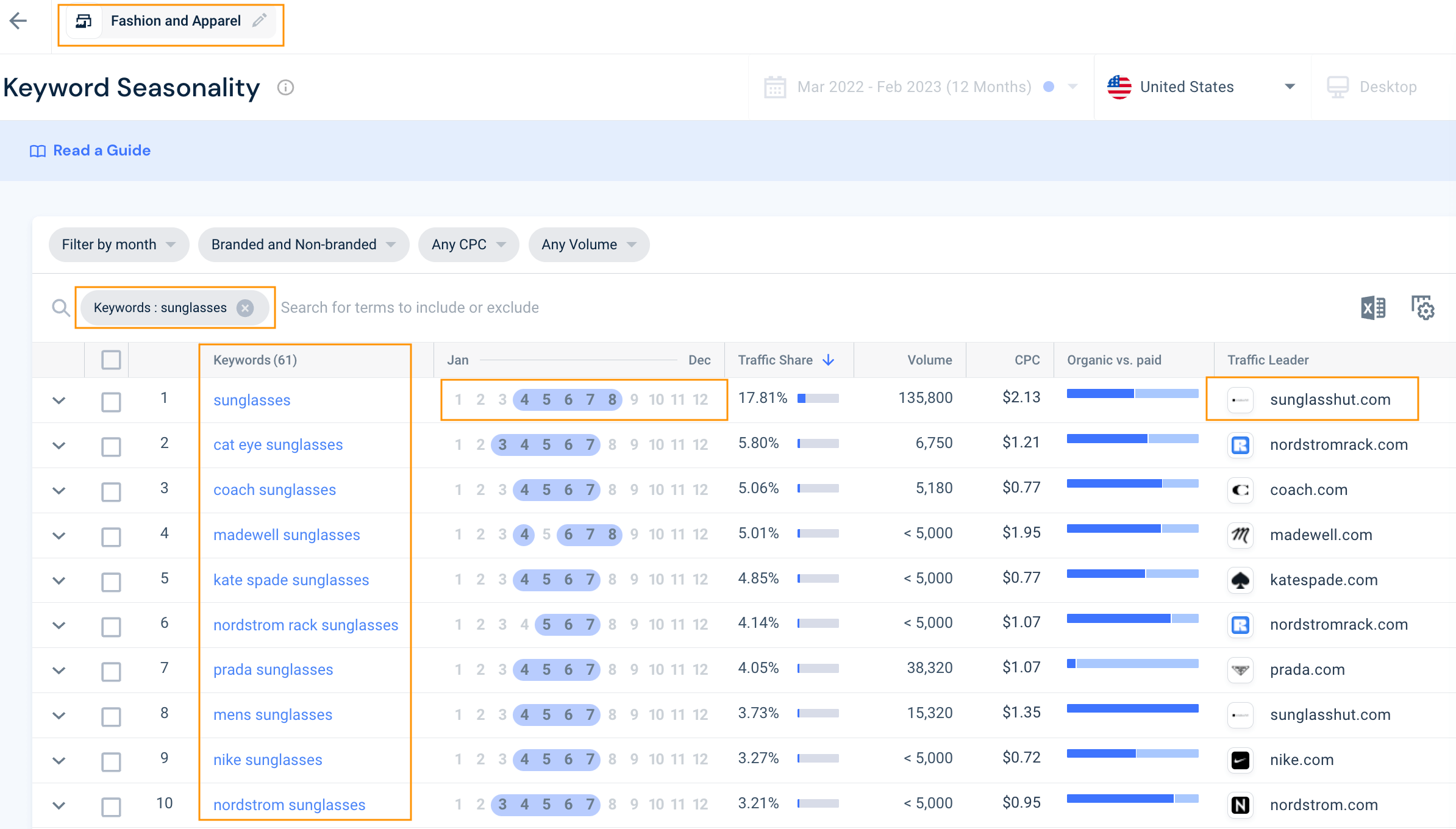
Task: Click the madewell.com favicon
Action: 1240,535
